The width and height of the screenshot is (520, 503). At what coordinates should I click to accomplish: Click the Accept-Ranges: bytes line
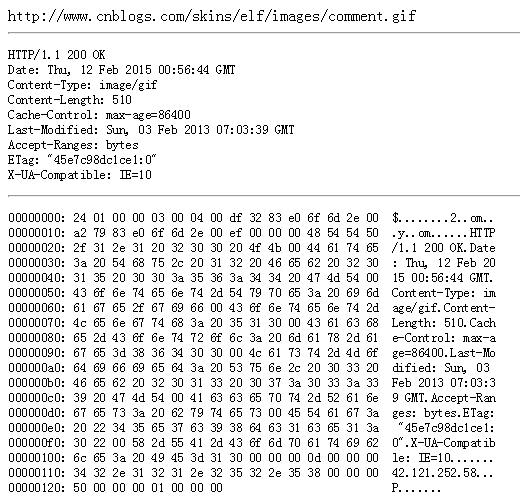(73, 145)
